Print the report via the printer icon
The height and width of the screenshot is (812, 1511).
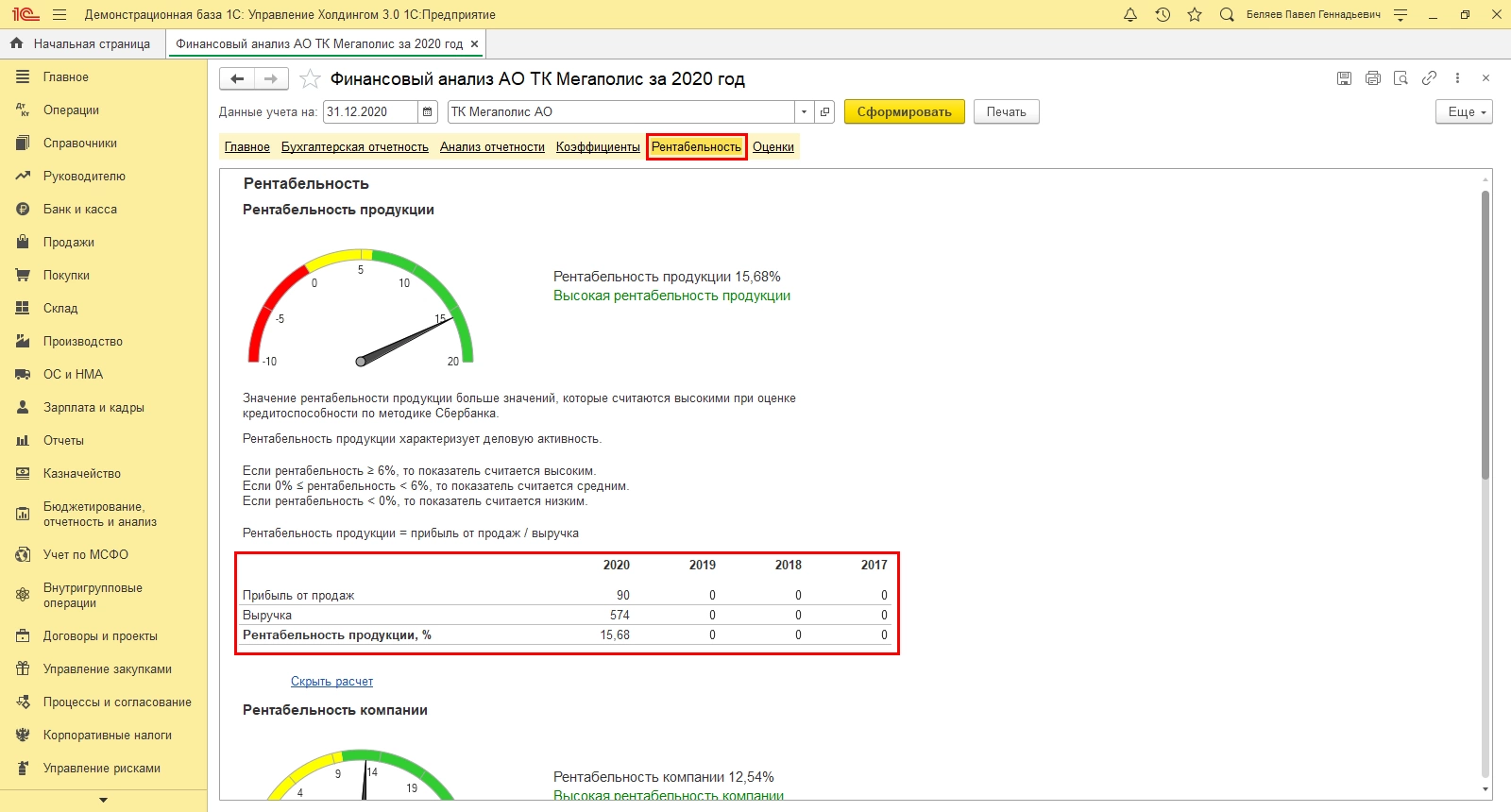pos(1372,78)
